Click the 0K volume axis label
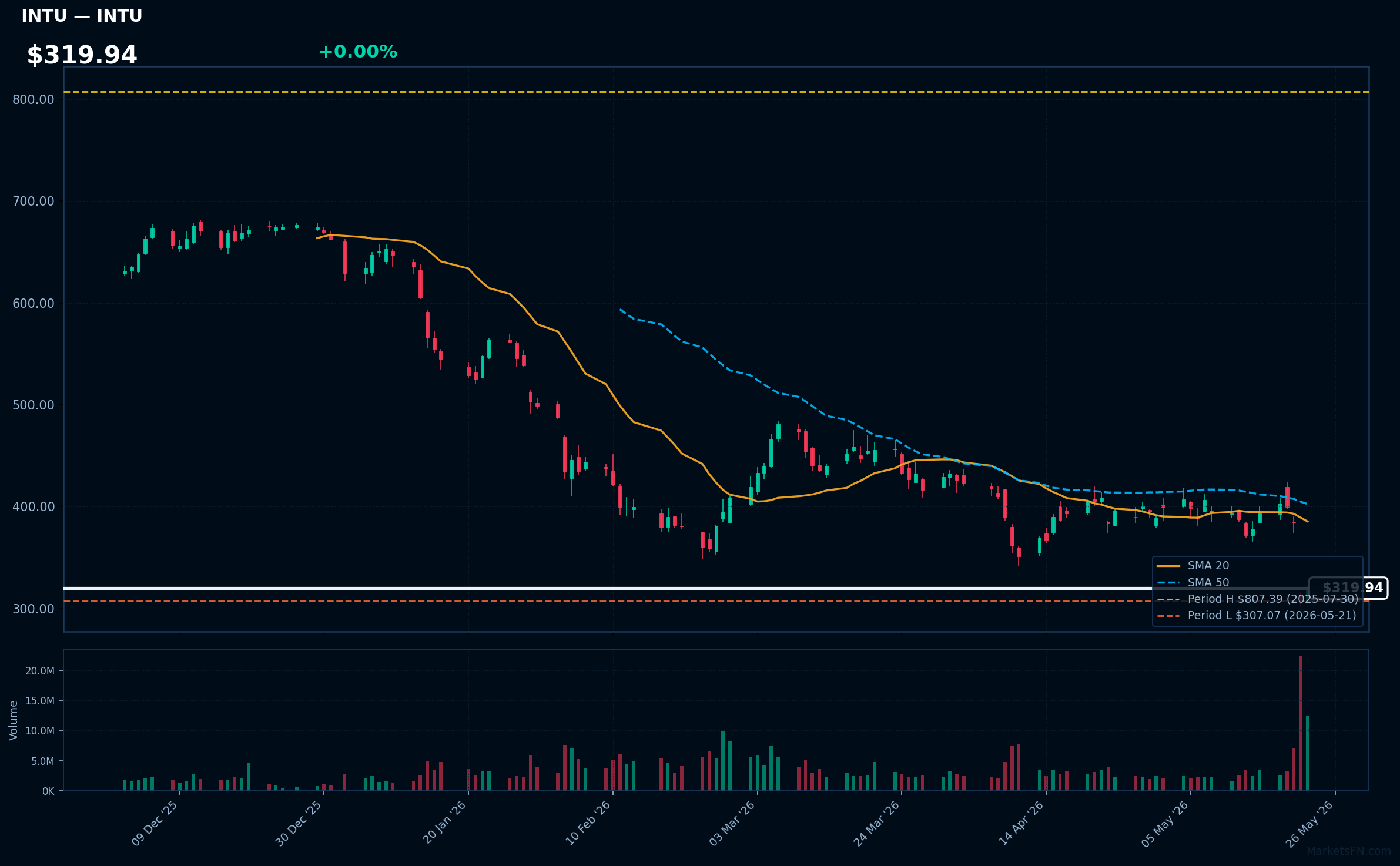Image resolution: width=1400 pixels, height=866 pixels. pos(48,791)
